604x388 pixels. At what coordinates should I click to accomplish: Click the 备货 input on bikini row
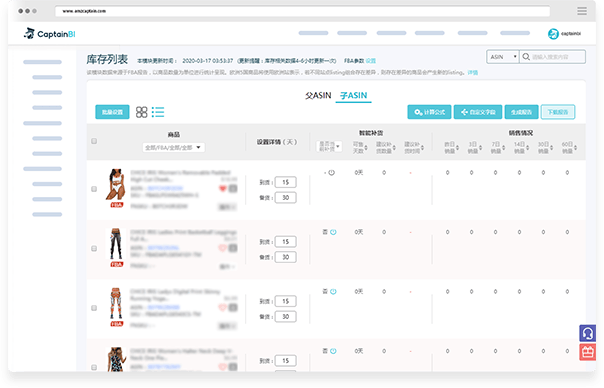[x=285, y=198]
